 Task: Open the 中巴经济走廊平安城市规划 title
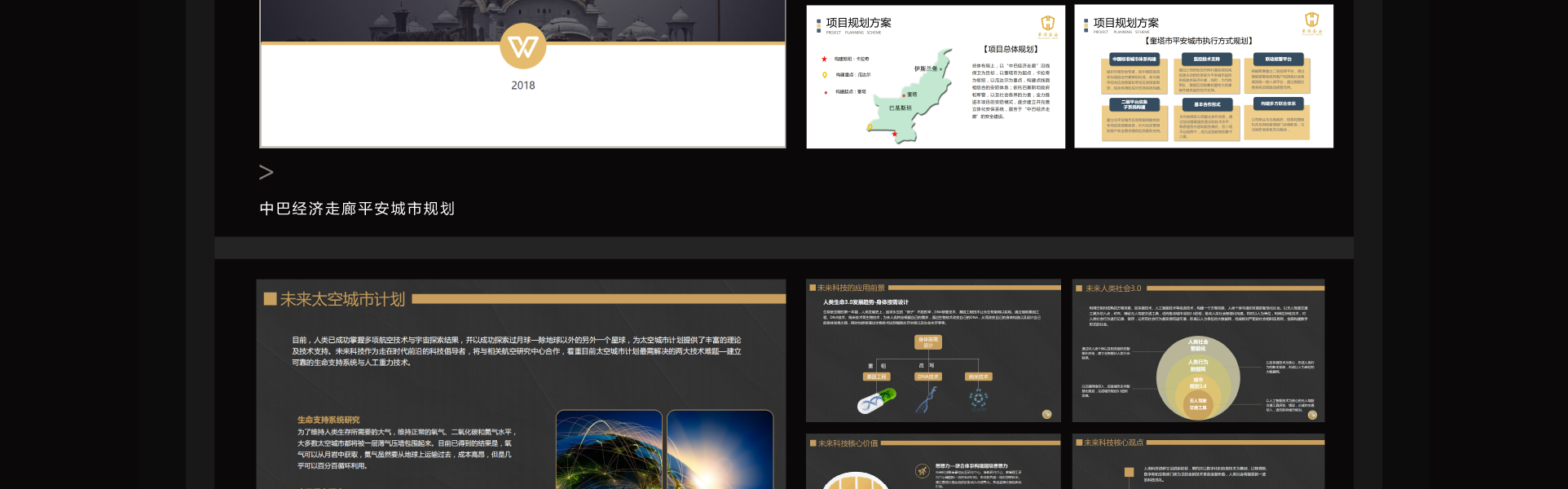click(x=357, y=209)
